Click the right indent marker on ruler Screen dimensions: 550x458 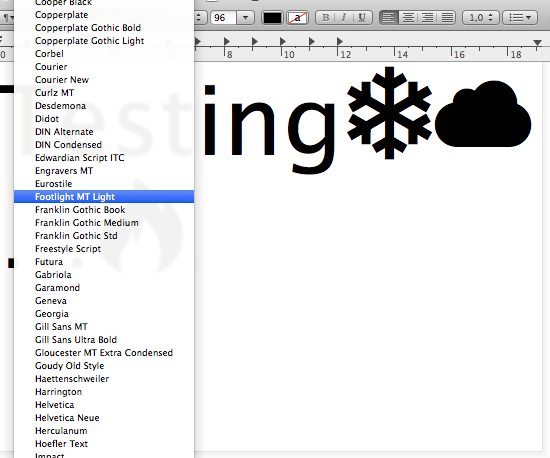[x=537, y=43]
